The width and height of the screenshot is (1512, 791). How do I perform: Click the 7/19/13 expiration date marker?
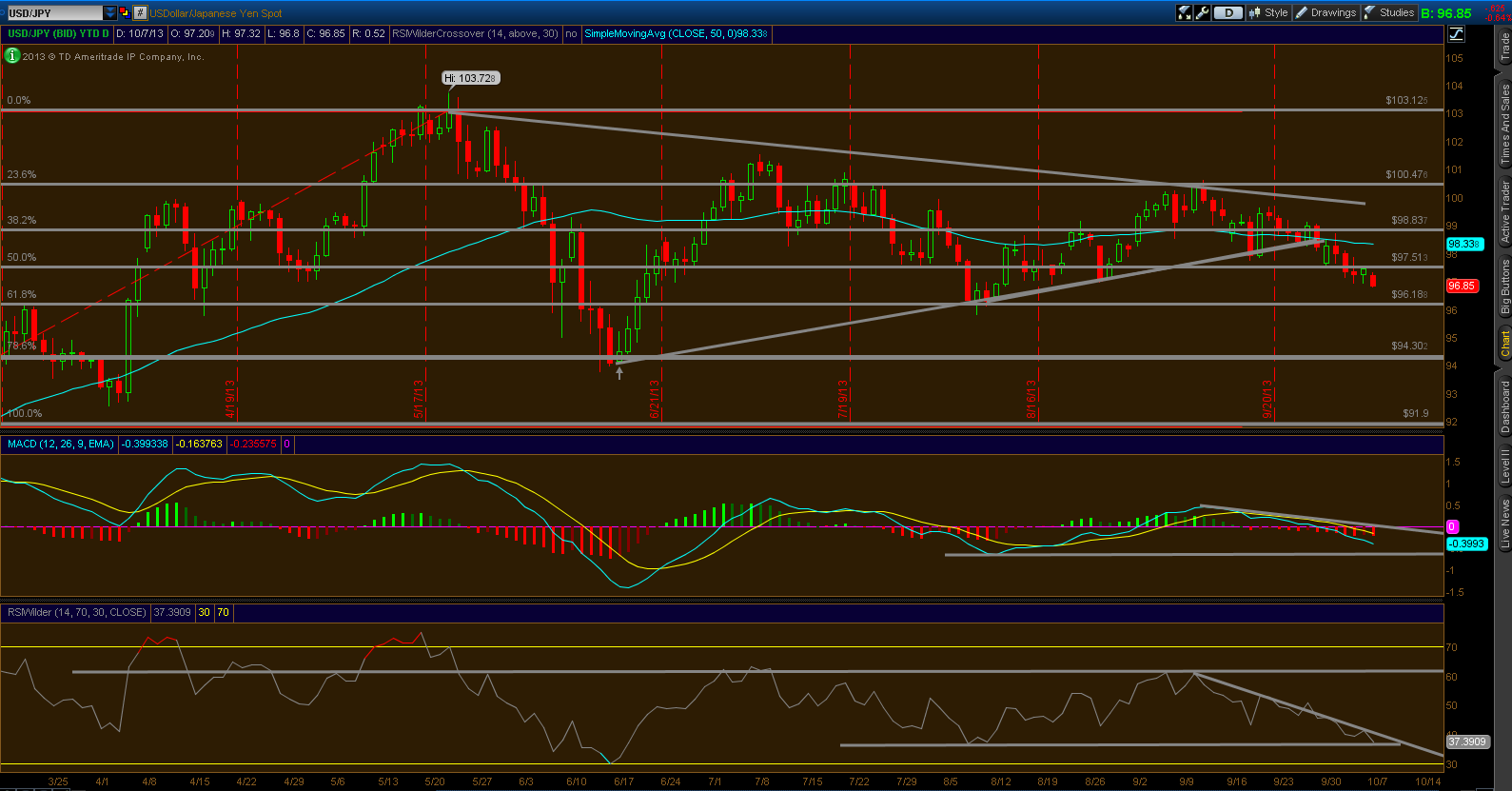pyautogui.click(x=842, y=400)
